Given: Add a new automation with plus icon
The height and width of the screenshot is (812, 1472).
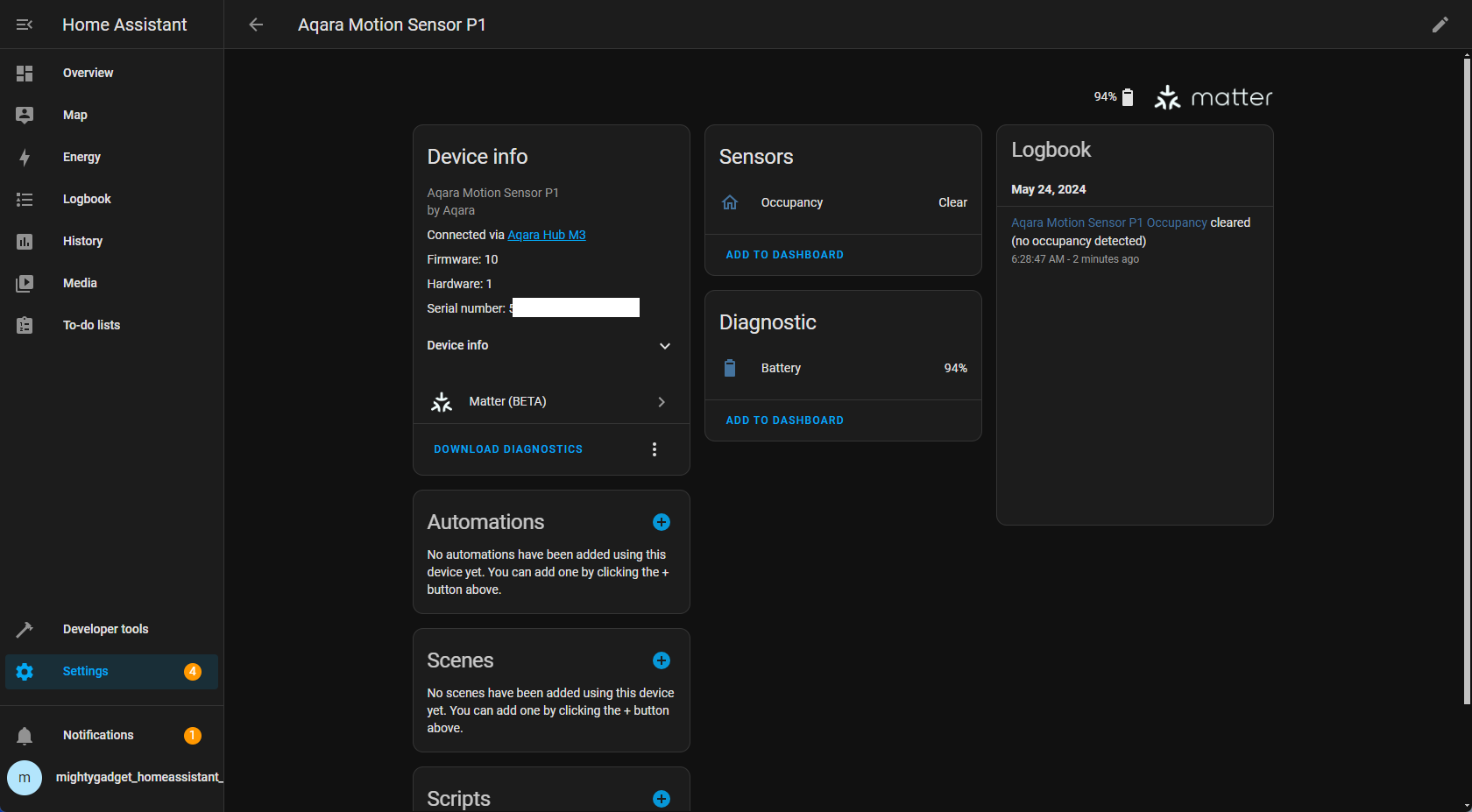Looking at the screenshot, I should (x=662, y=522).
